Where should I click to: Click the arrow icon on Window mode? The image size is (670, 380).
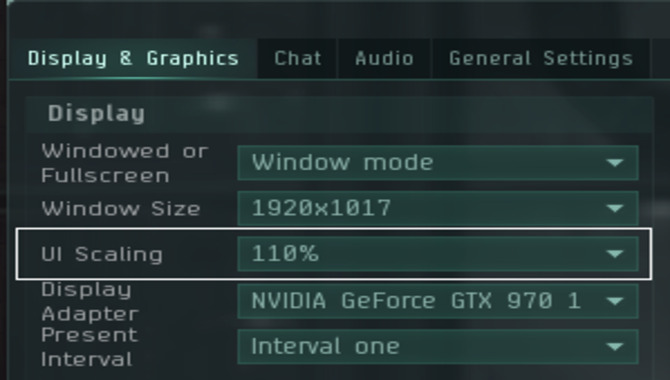tap(615, 163)
